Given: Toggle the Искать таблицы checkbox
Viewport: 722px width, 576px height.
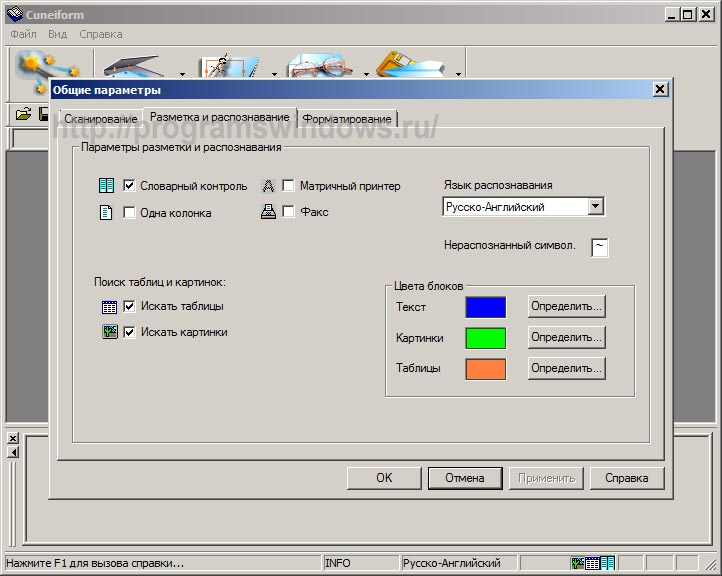Looking at the screenshot, I should 129,306.
